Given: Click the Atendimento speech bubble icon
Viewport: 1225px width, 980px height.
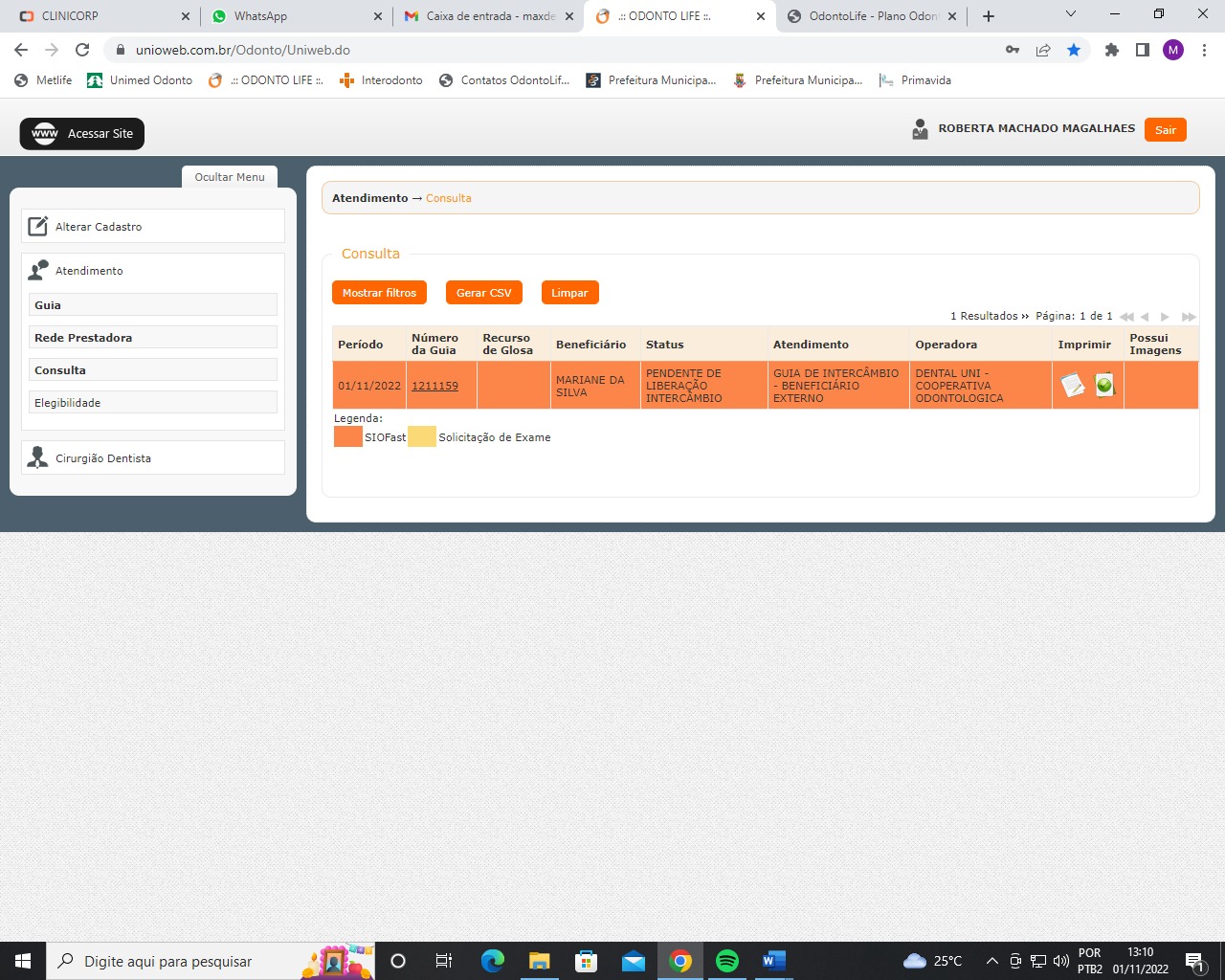Looking at the screenshot, I should click(37, 271).
